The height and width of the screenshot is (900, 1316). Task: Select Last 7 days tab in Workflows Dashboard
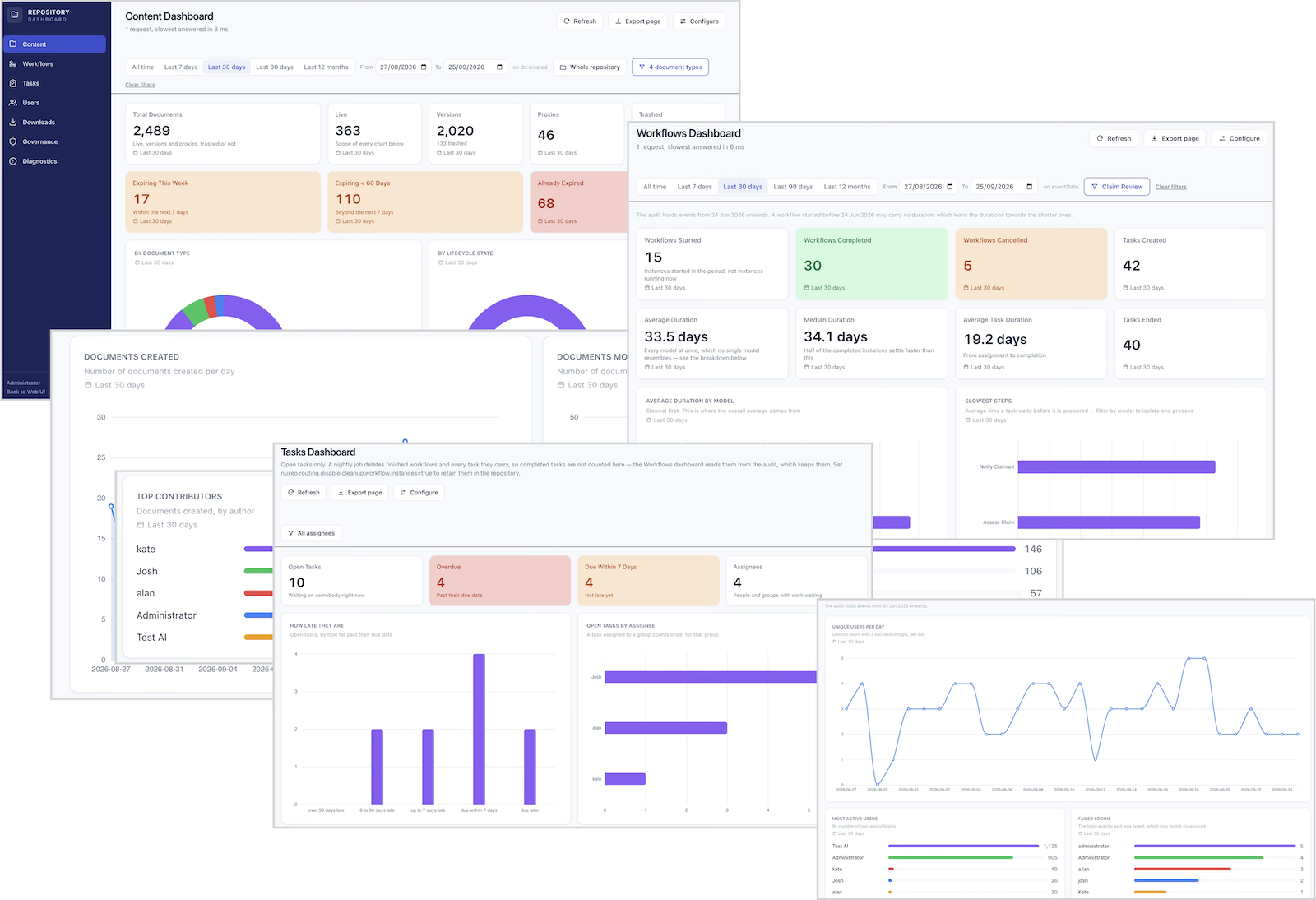(695, 187)
